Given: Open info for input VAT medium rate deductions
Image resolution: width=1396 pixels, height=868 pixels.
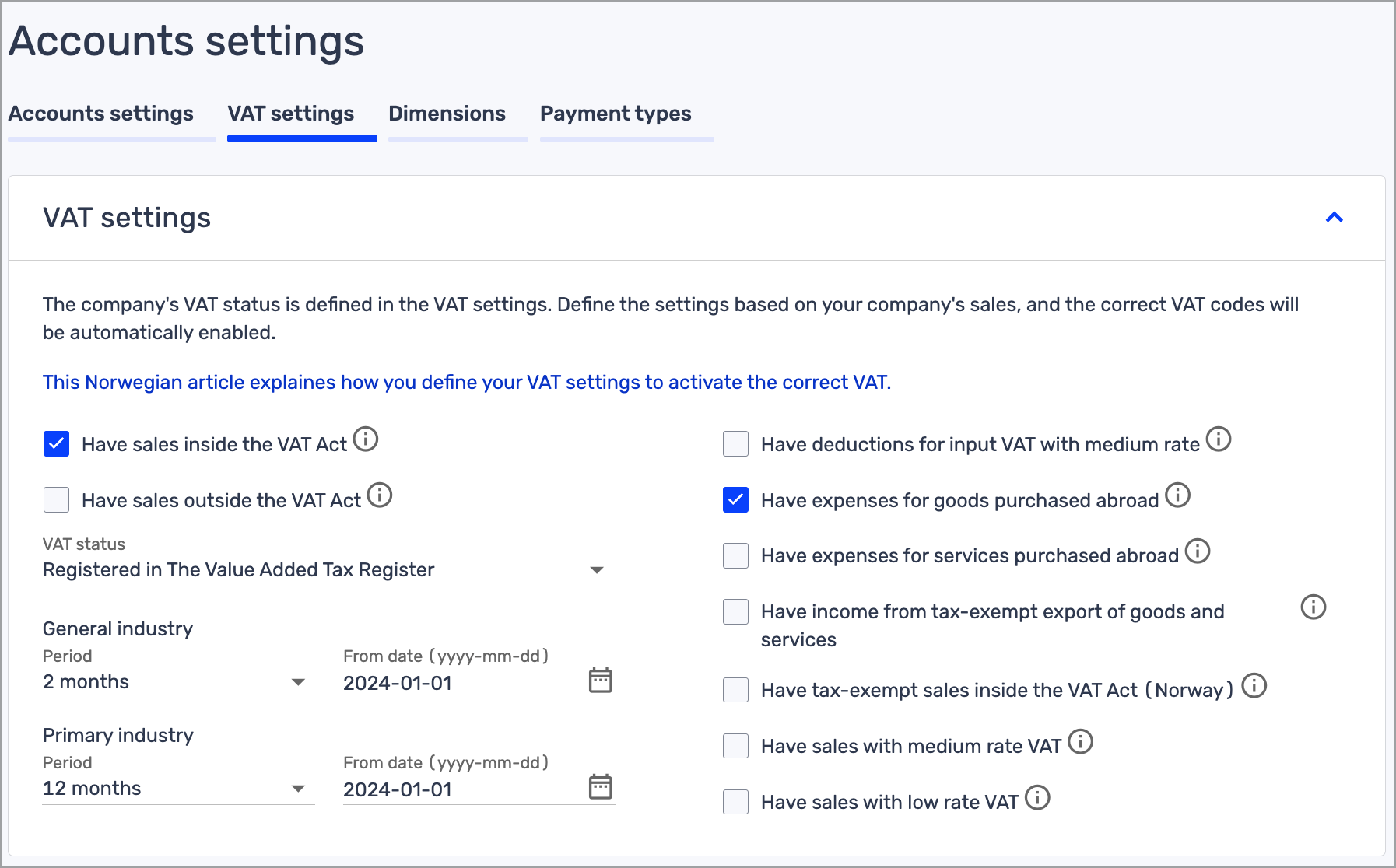Looking at the screenshot, I should (1218, 439).
